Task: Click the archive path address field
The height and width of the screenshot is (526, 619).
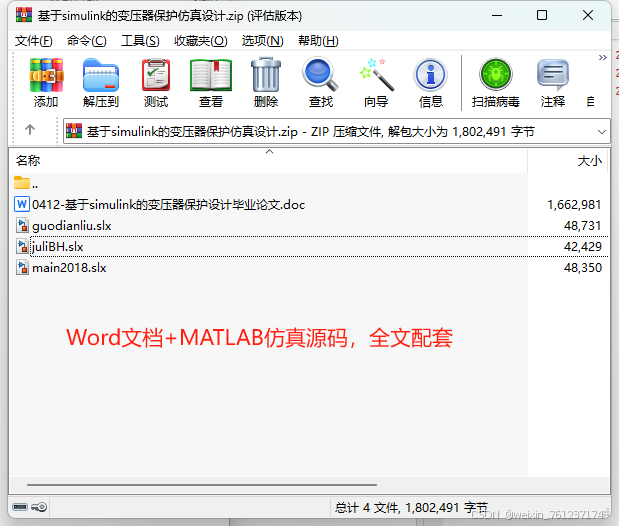Action: pyautogui.click(x=336, y=131)
